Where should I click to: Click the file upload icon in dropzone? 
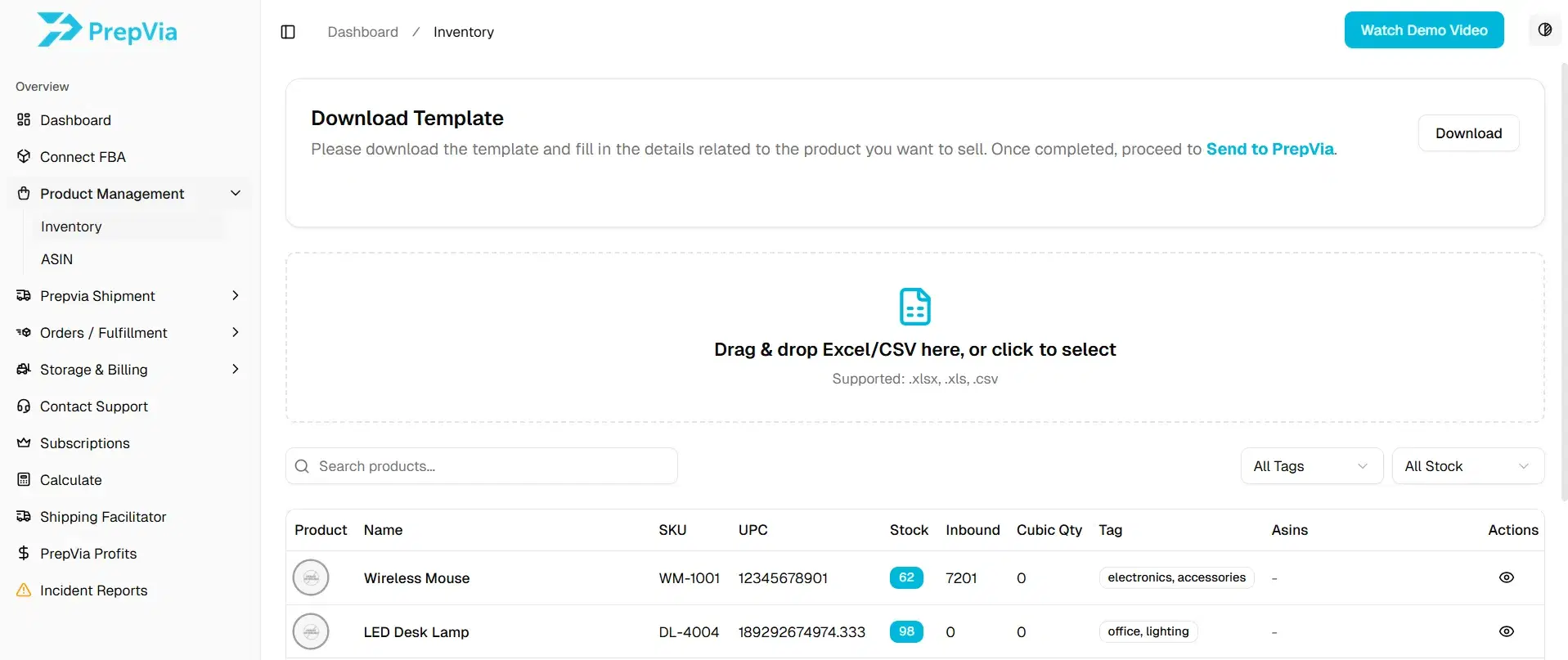914,307
